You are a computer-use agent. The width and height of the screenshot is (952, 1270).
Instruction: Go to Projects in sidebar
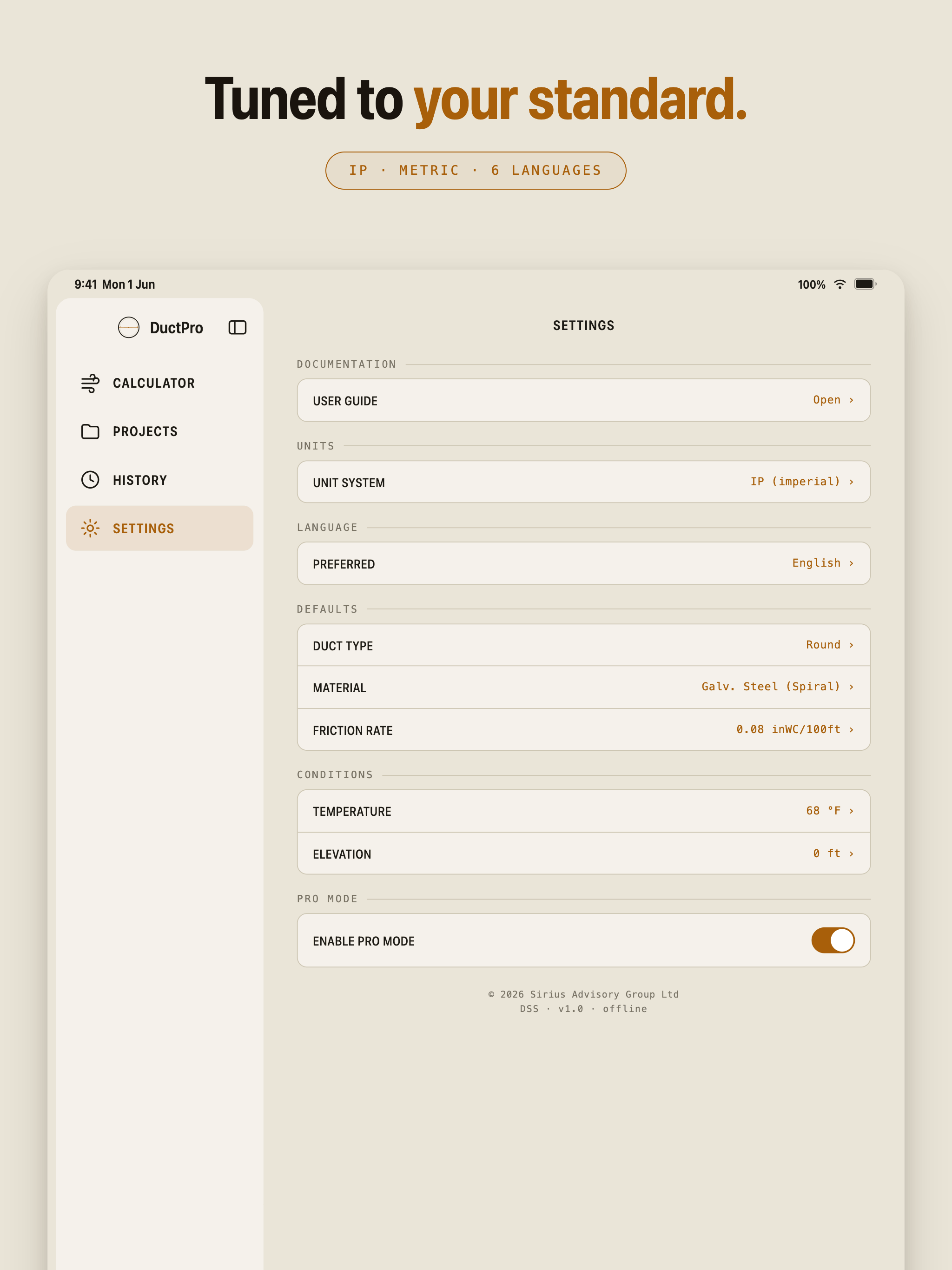159,431
